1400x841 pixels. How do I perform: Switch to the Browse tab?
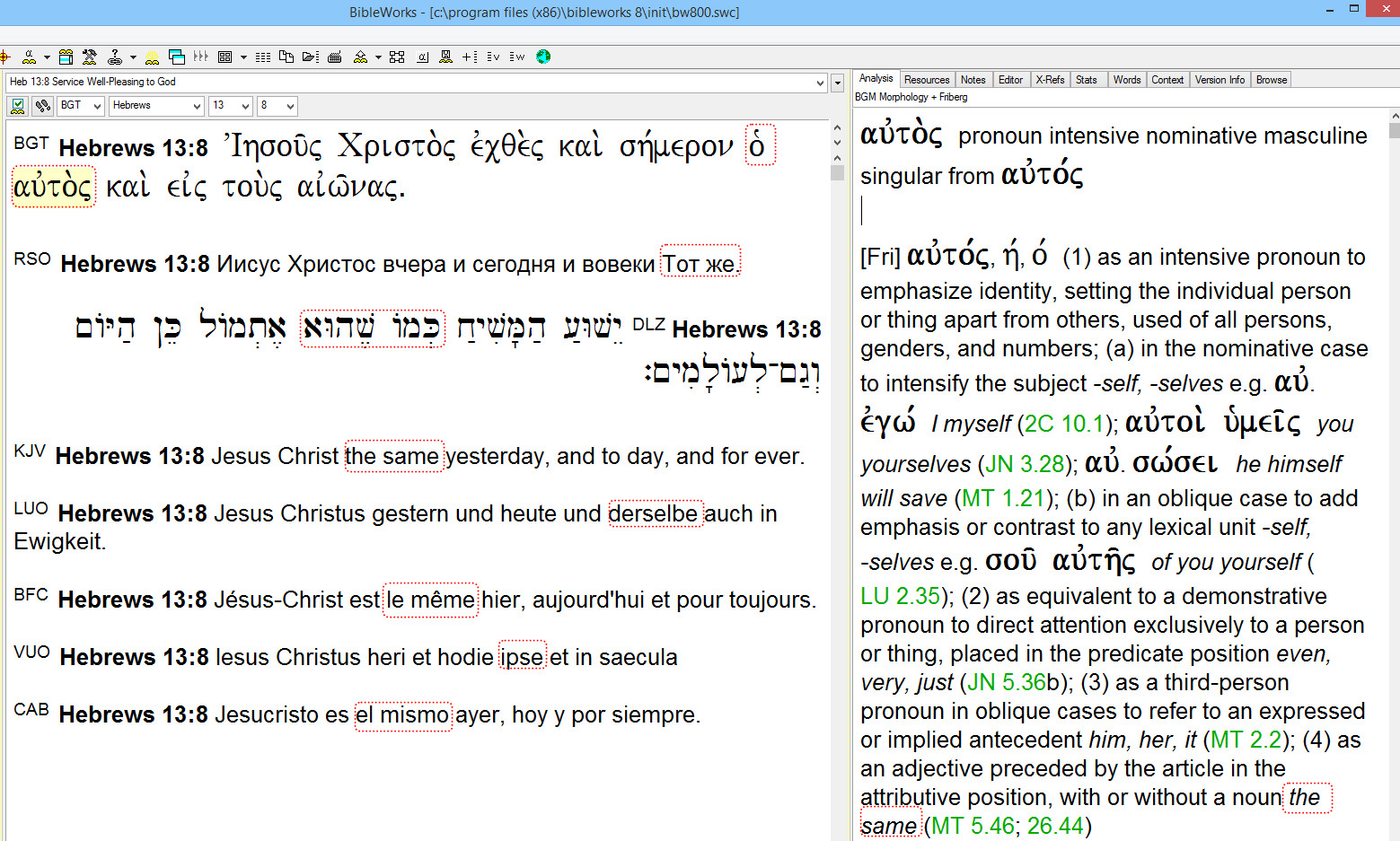coord(1272,80)
